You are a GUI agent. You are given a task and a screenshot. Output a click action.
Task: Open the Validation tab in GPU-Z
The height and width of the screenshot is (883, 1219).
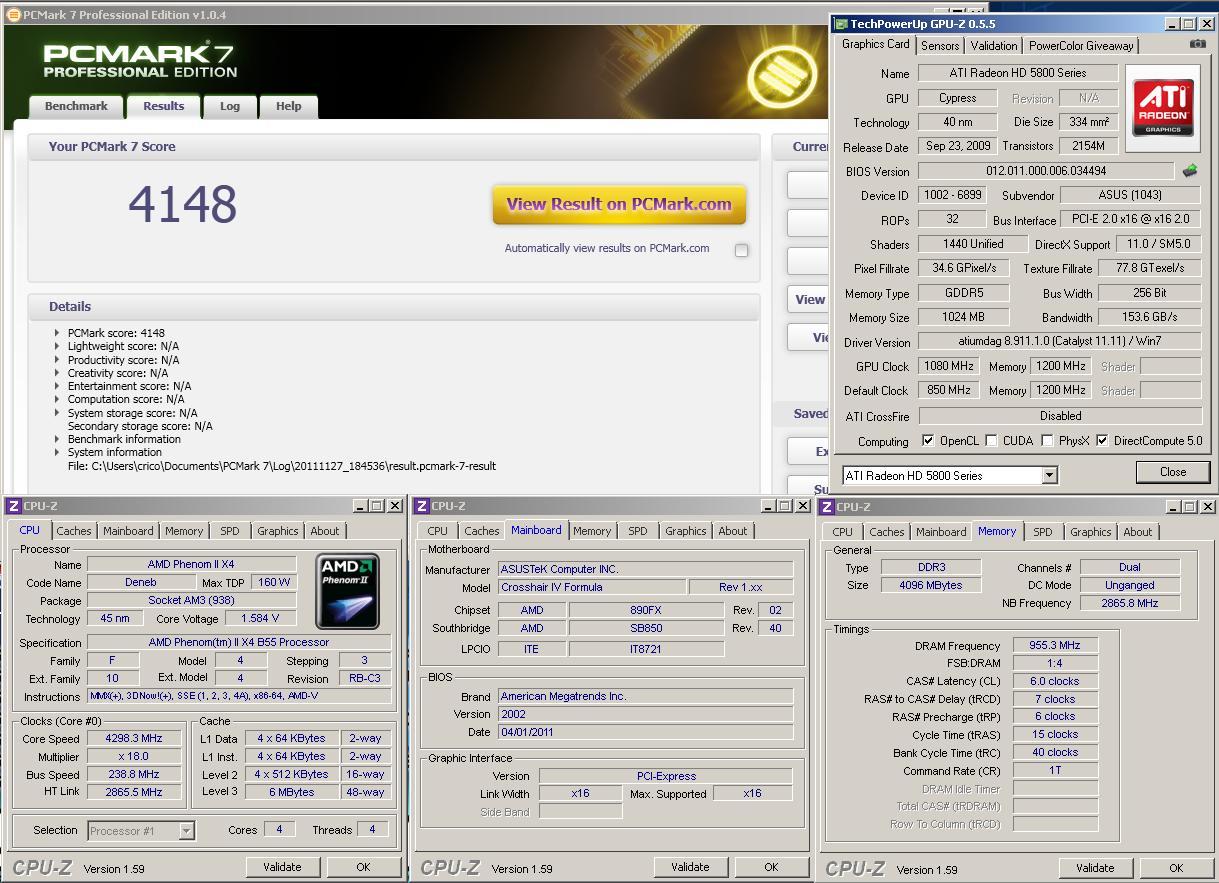click(994, 46)
